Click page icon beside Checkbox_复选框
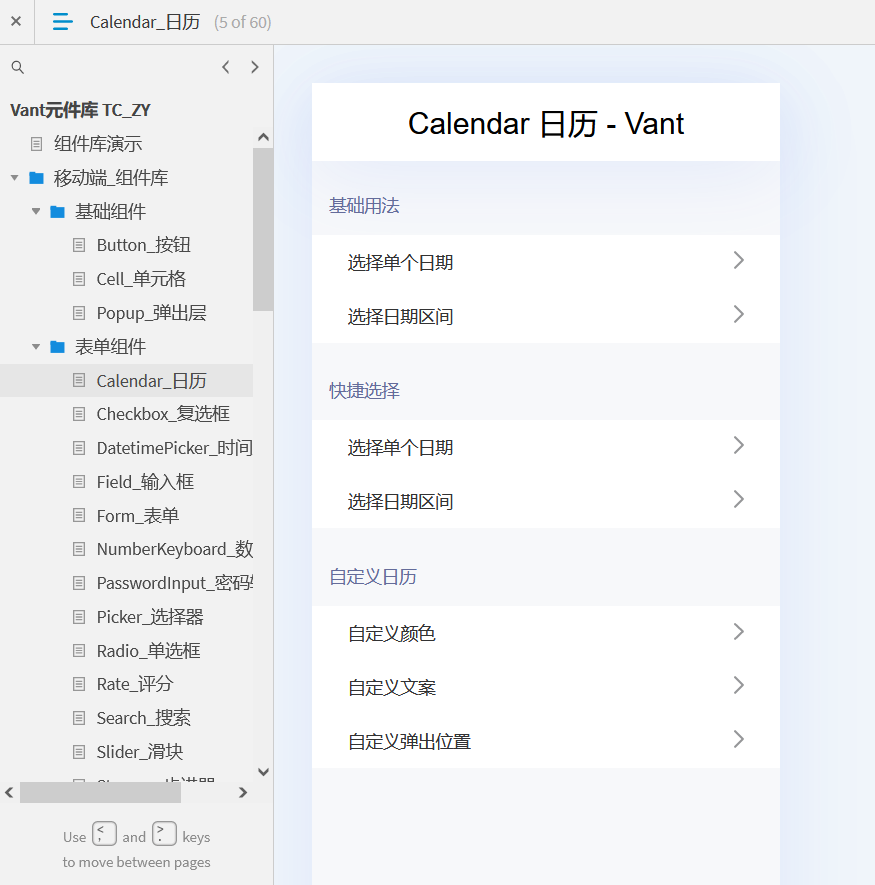 coord(79,414)
